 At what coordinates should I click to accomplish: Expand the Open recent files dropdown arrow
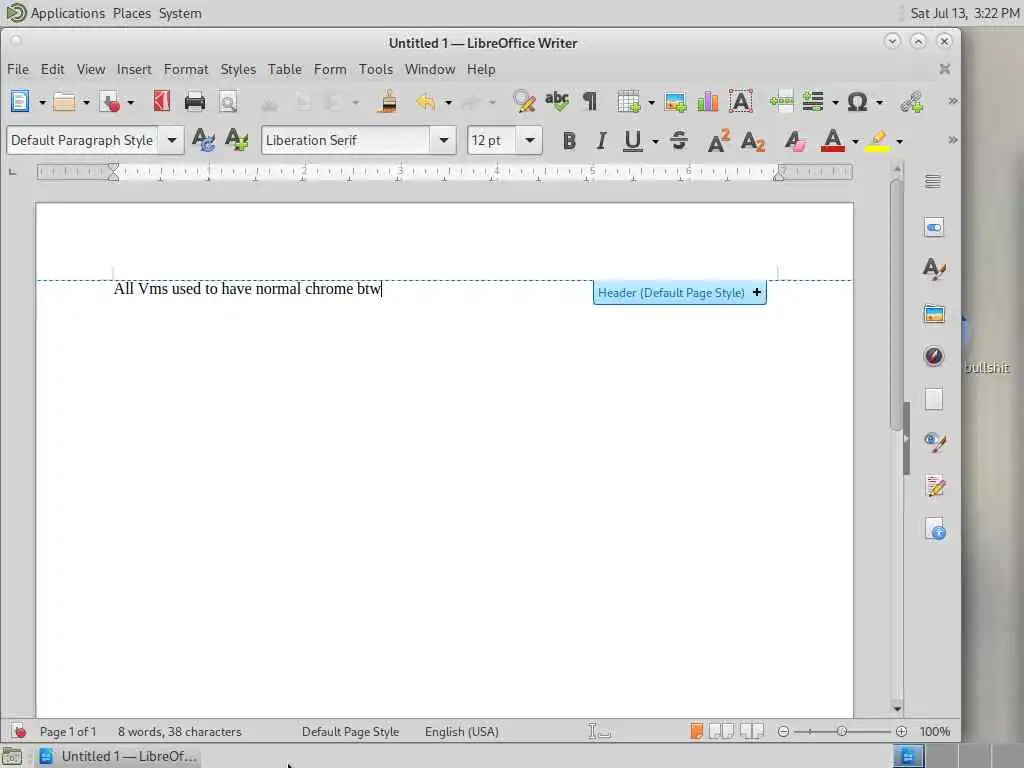(x=86, y=103)
